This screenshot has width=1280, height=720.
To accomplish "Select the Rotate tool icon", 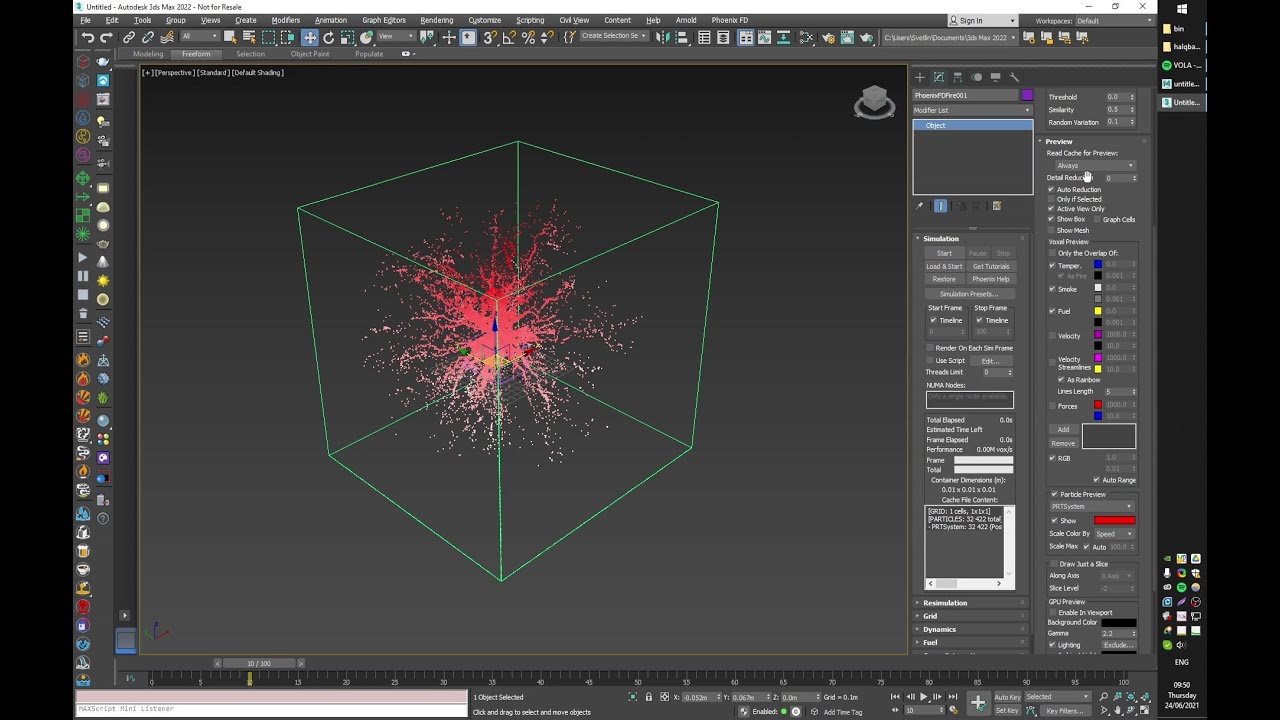I will point(328,37).
